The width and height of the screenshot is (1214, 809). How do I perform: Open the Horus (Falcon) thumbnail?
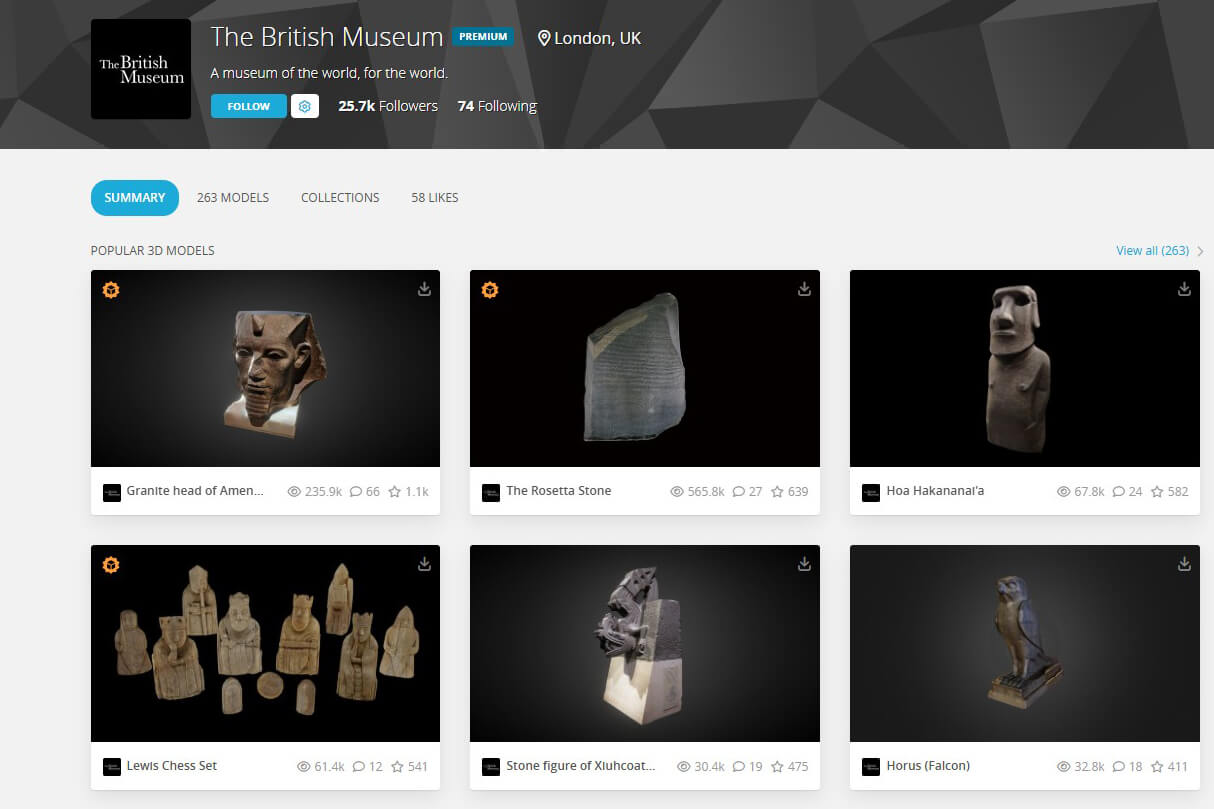tap(1025, 643)
